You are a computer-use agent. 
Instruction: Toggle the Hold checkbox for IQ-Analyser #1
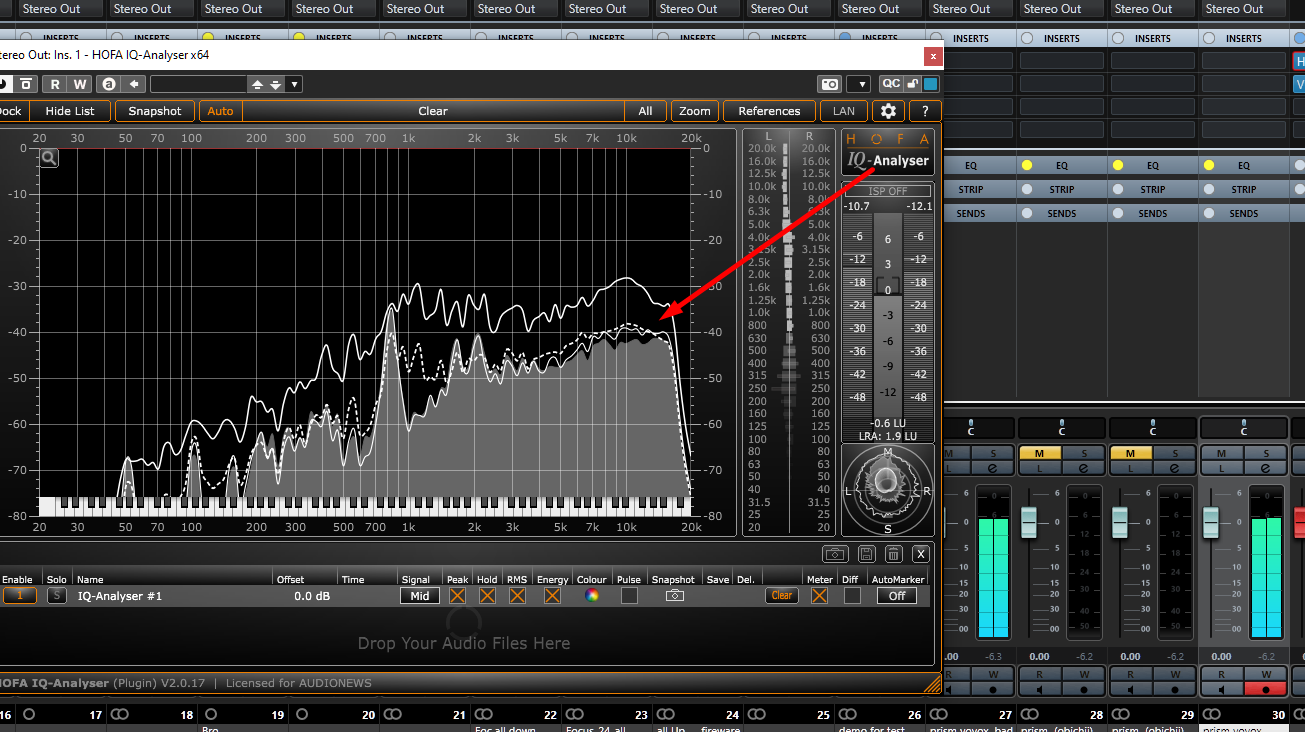point(487,596)
